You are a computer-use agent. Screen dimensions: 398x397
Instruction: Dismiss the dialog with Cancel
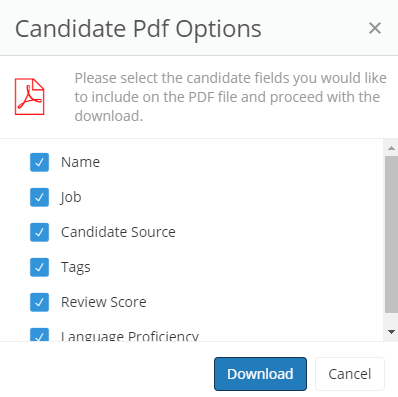tap(350, 374)
